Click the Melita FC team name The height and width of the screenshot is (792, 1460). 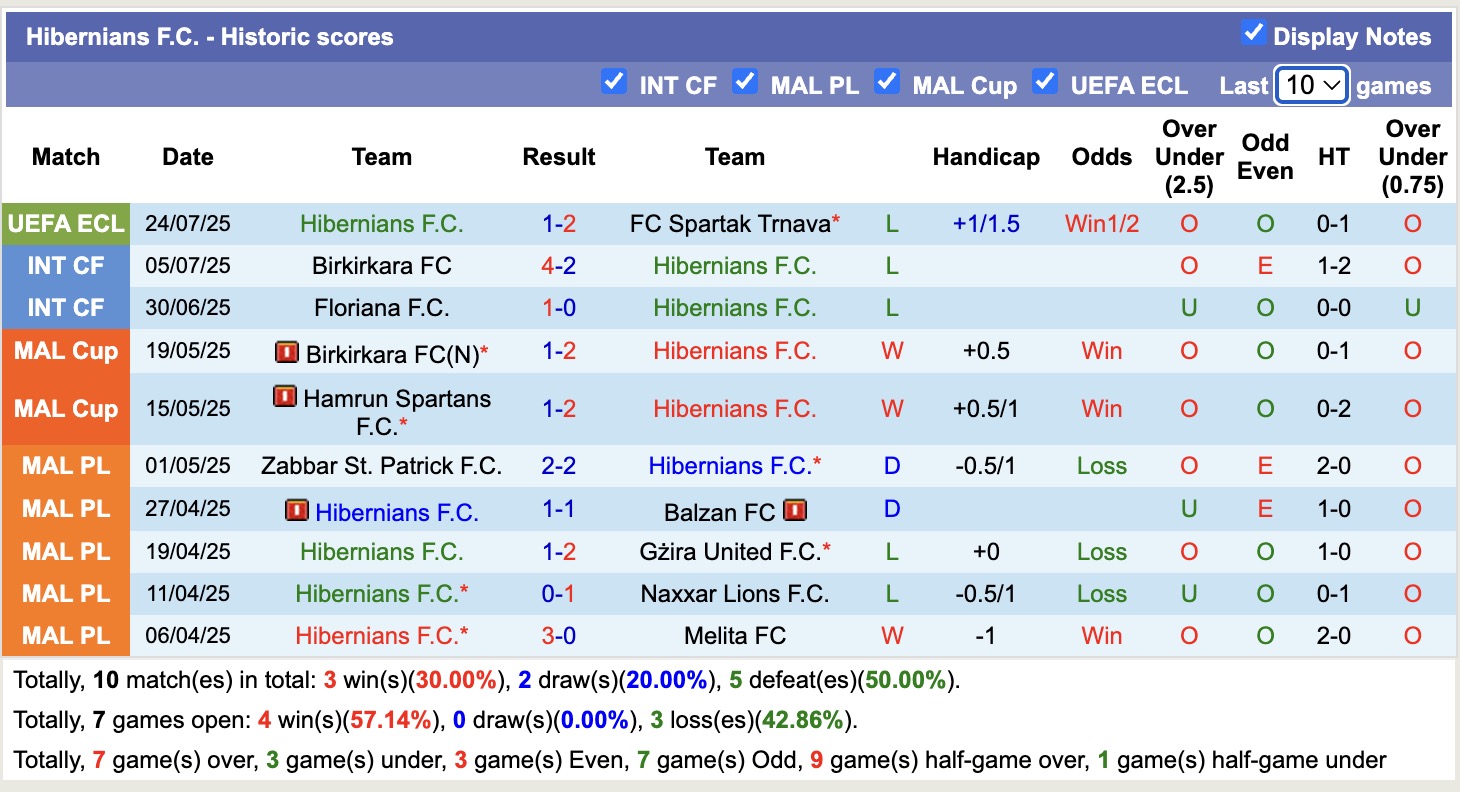point(735,636)
